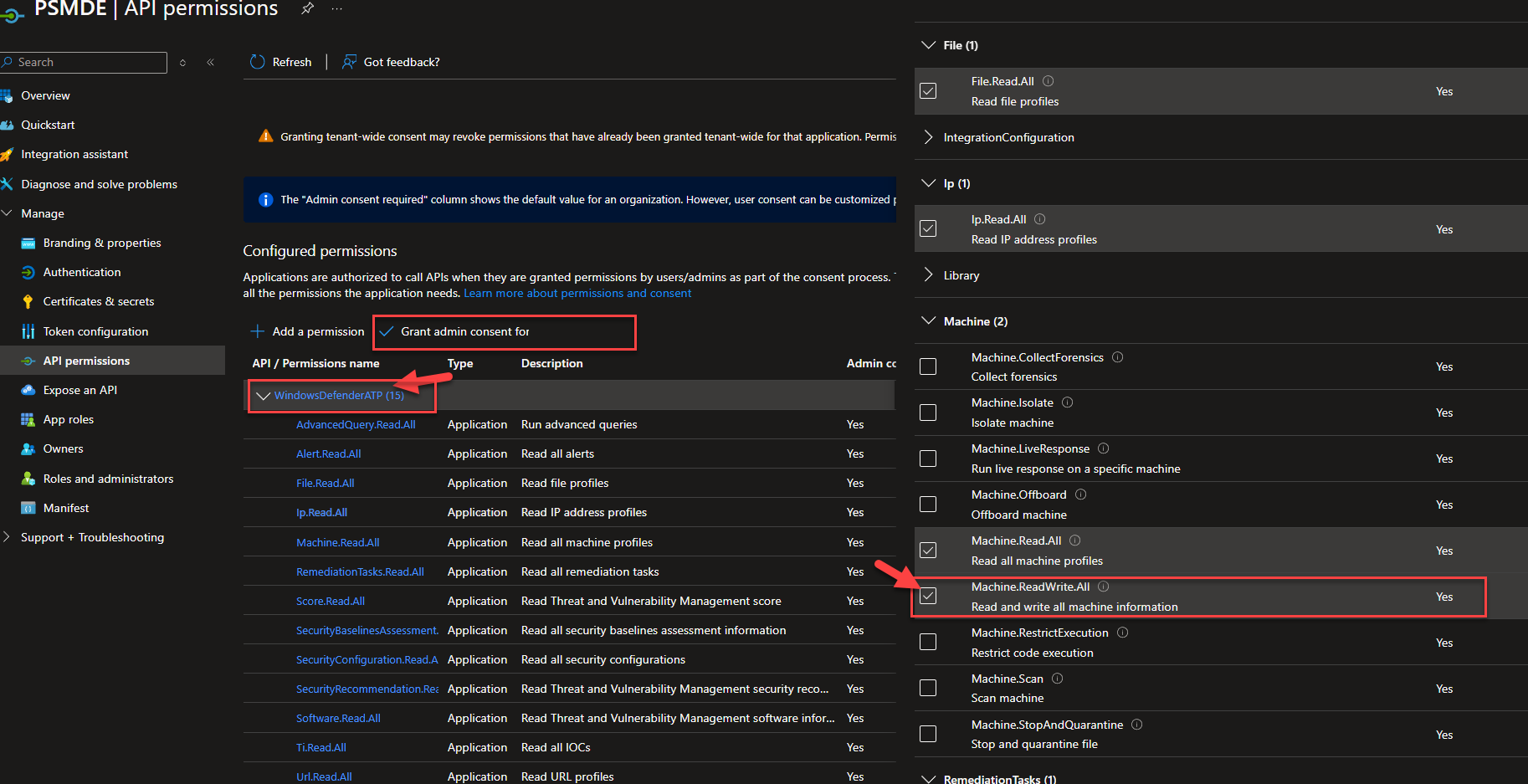Image resolution: width=1528 pixels, height=784 pixels.
Task: Uncheck the Machine.Read.All checkbox
Action: click(928, 551)
